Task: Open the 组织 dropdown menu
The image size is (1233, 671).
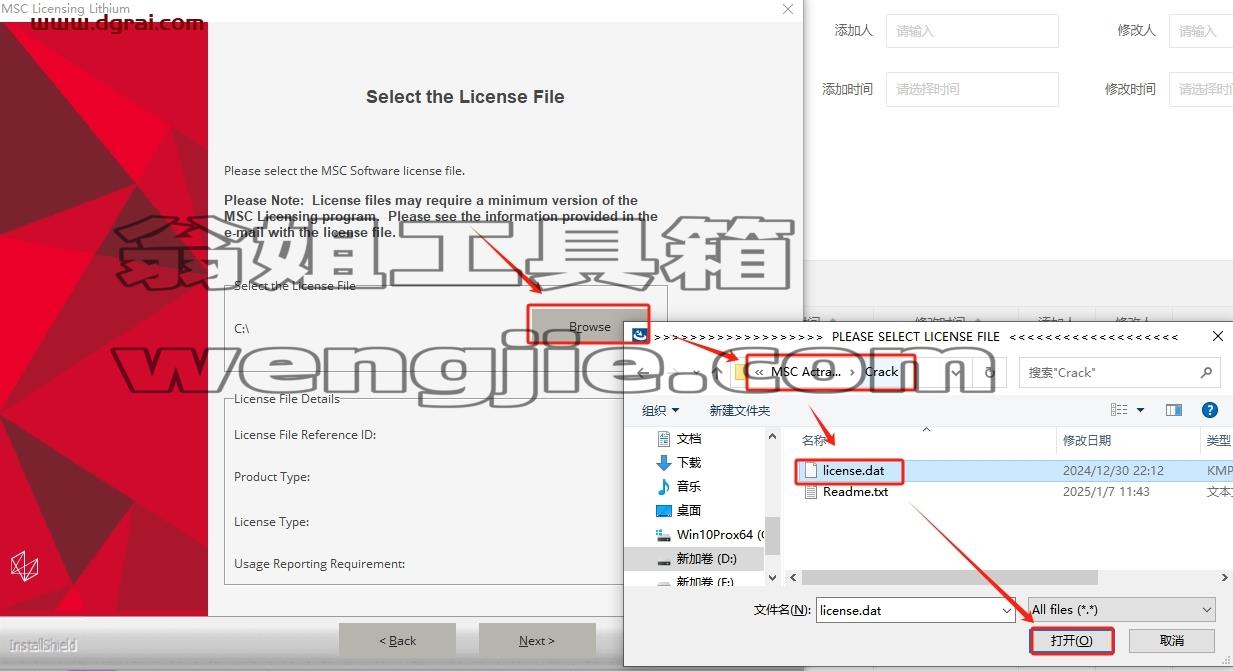Action: pos(660,410)
